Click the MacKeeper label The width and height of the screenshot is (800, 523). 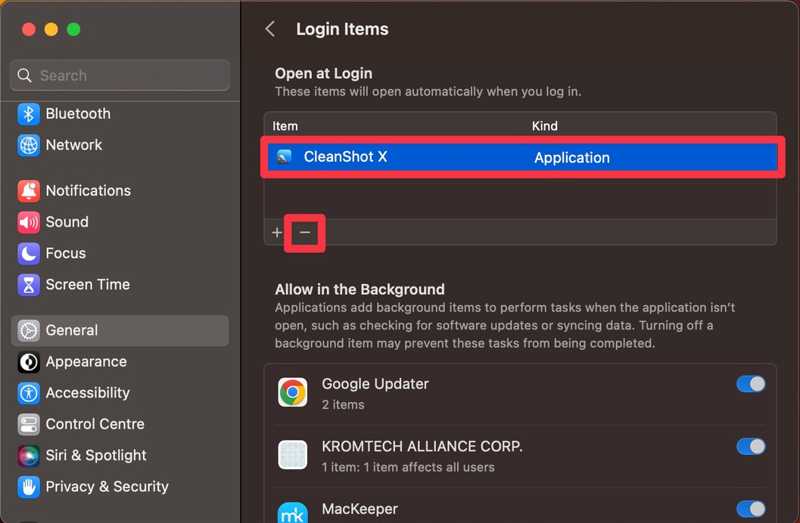[360, 509]
